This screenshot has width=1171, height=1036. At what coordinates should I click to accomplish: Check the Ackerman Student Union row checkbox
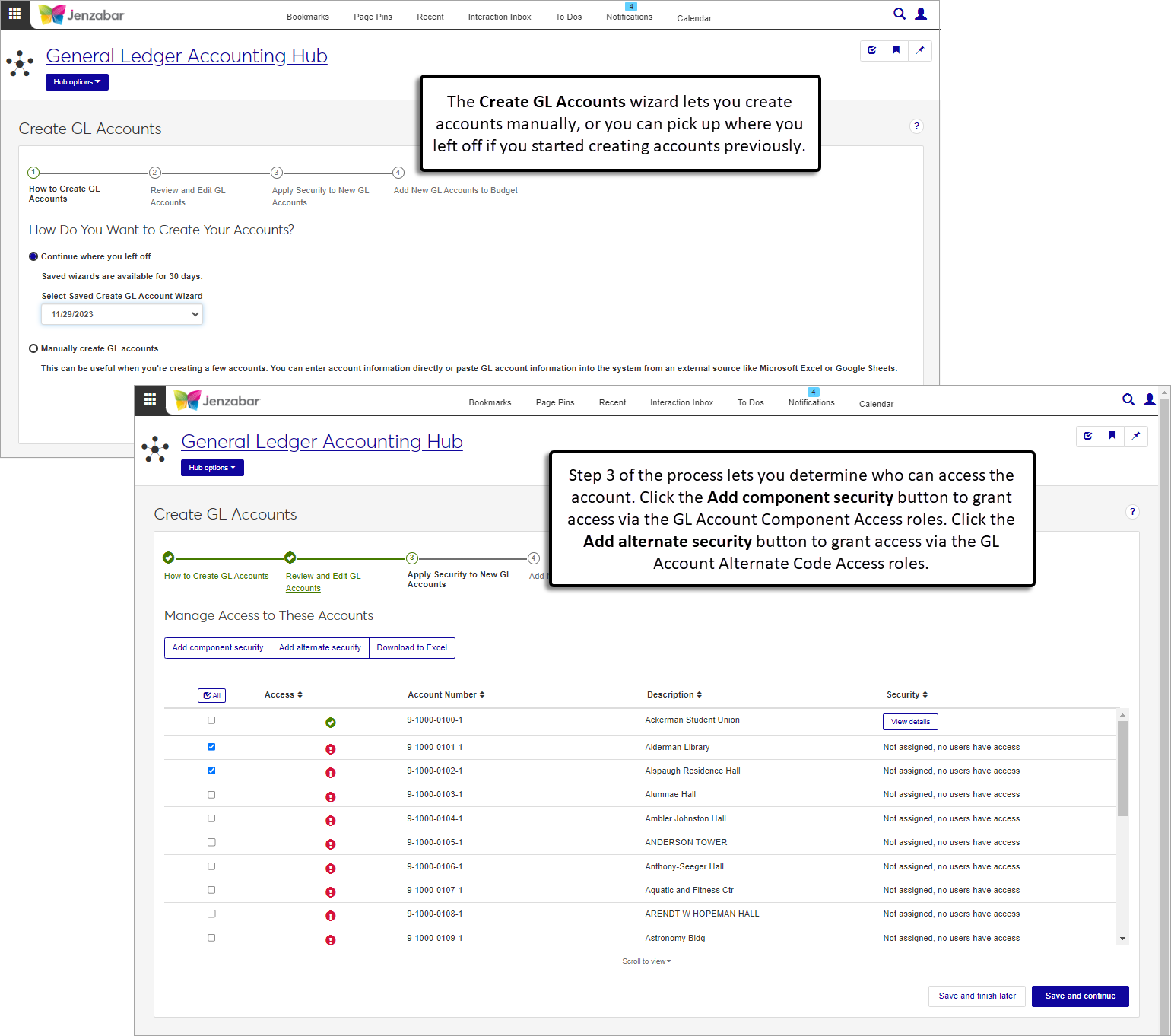pos(211,720)
